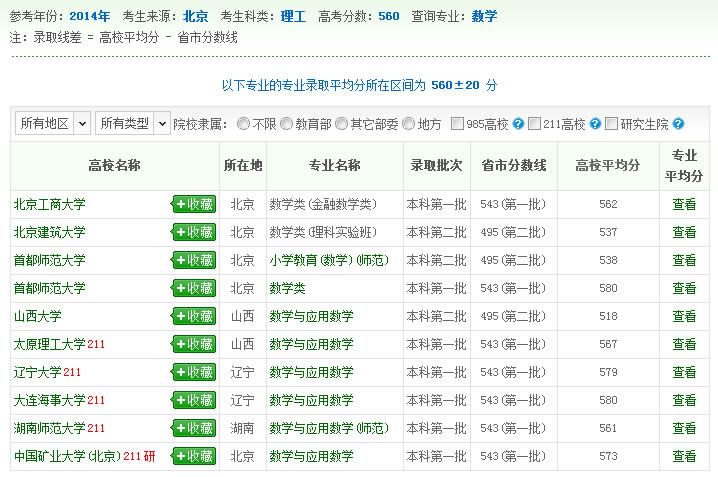Click 查看 in 北京建筑大学 row

(684, 232)
